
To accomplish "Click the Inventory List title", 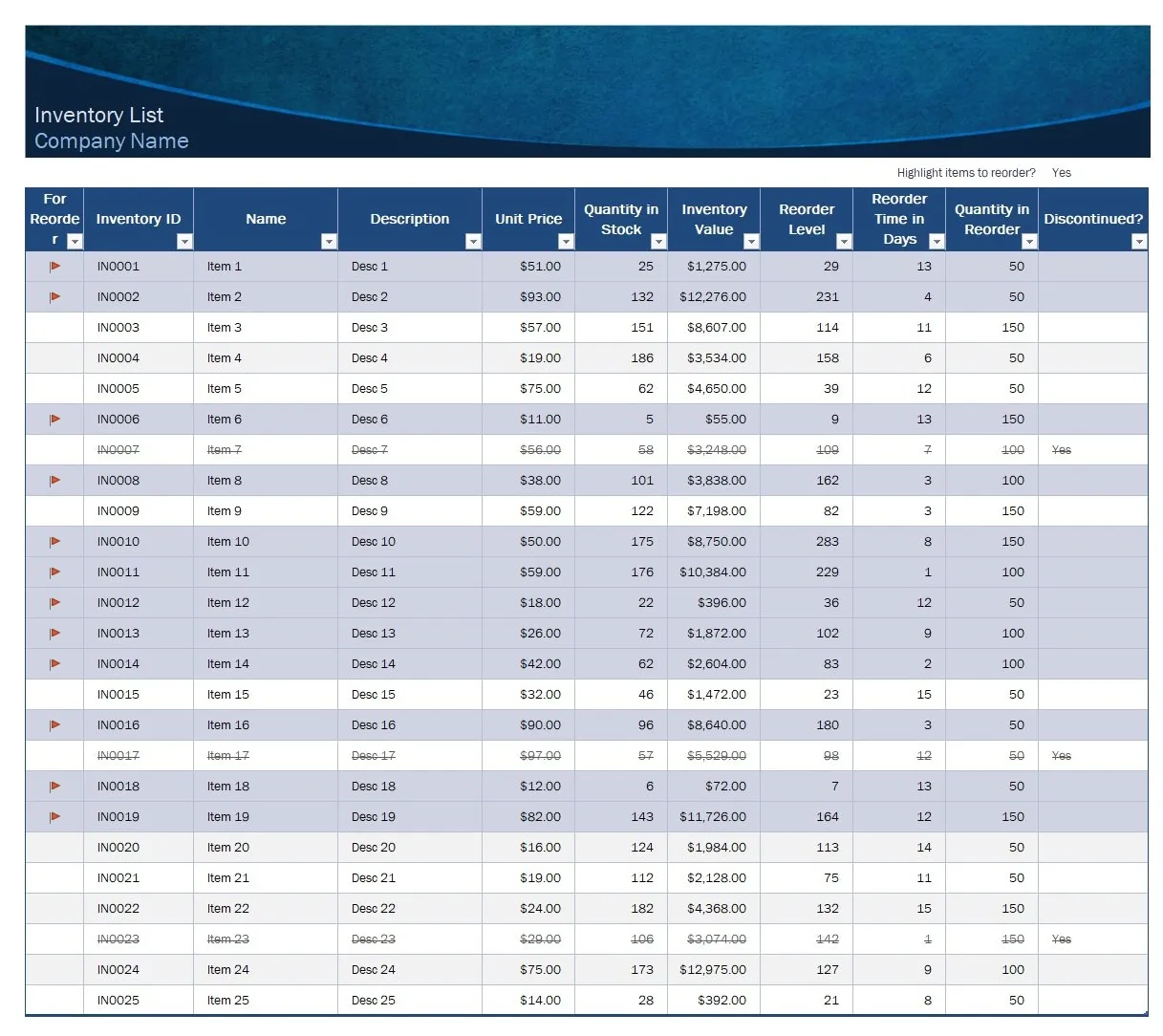I will click(x=98, y=115).
